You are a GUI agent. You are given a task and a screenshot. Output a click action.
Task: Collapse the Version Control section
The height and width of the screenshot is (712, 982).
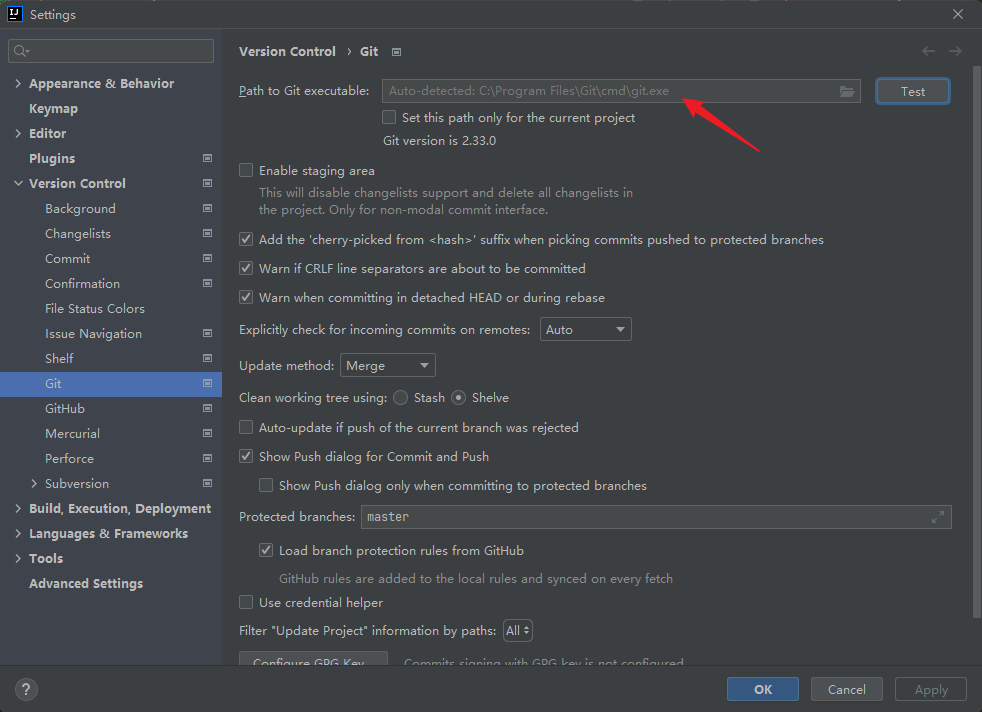pyautogui.click(x=18, y=183)
